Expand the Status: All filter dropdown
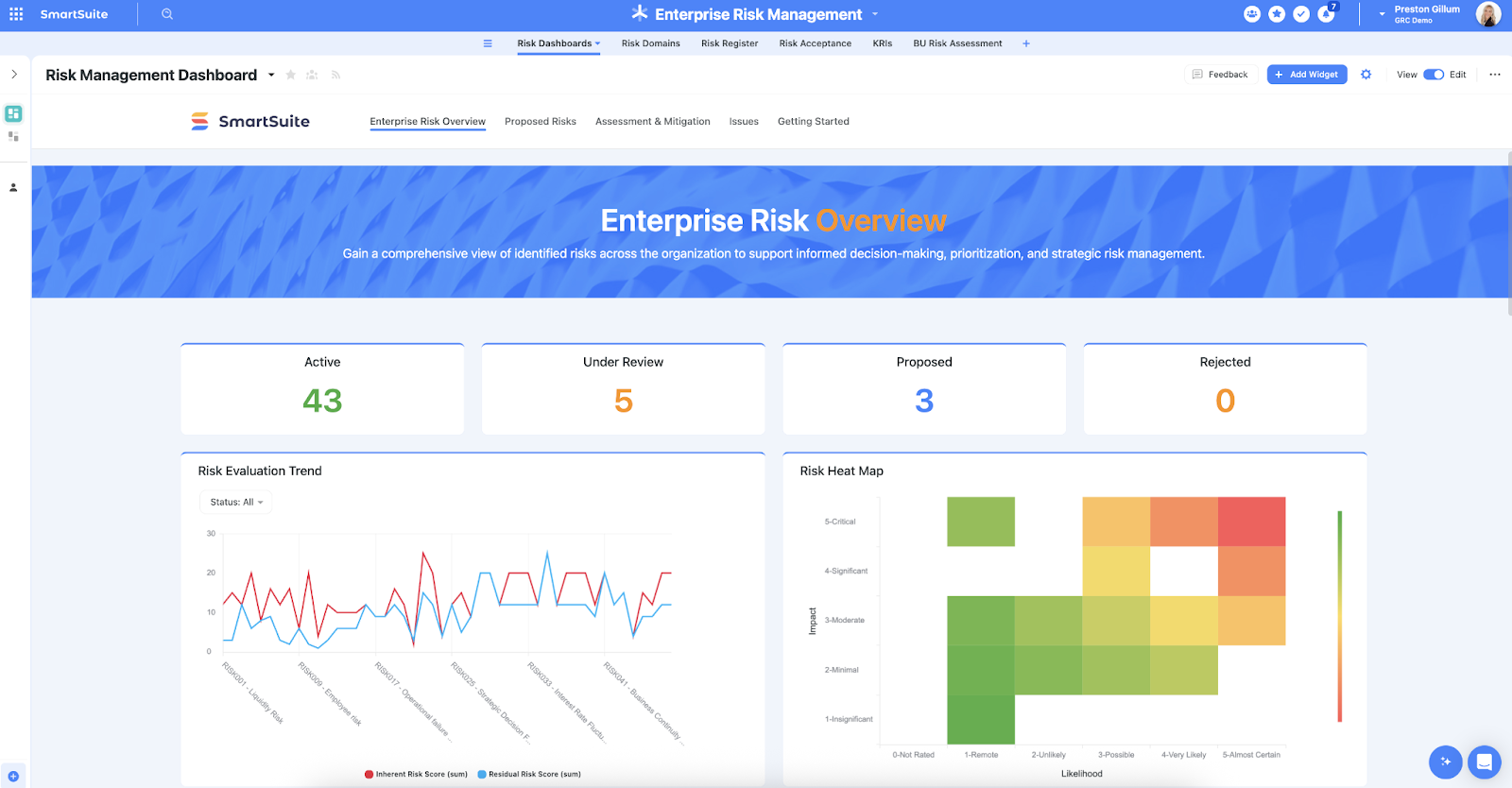The image size is (1512, 788). click(x=236, y=503)
